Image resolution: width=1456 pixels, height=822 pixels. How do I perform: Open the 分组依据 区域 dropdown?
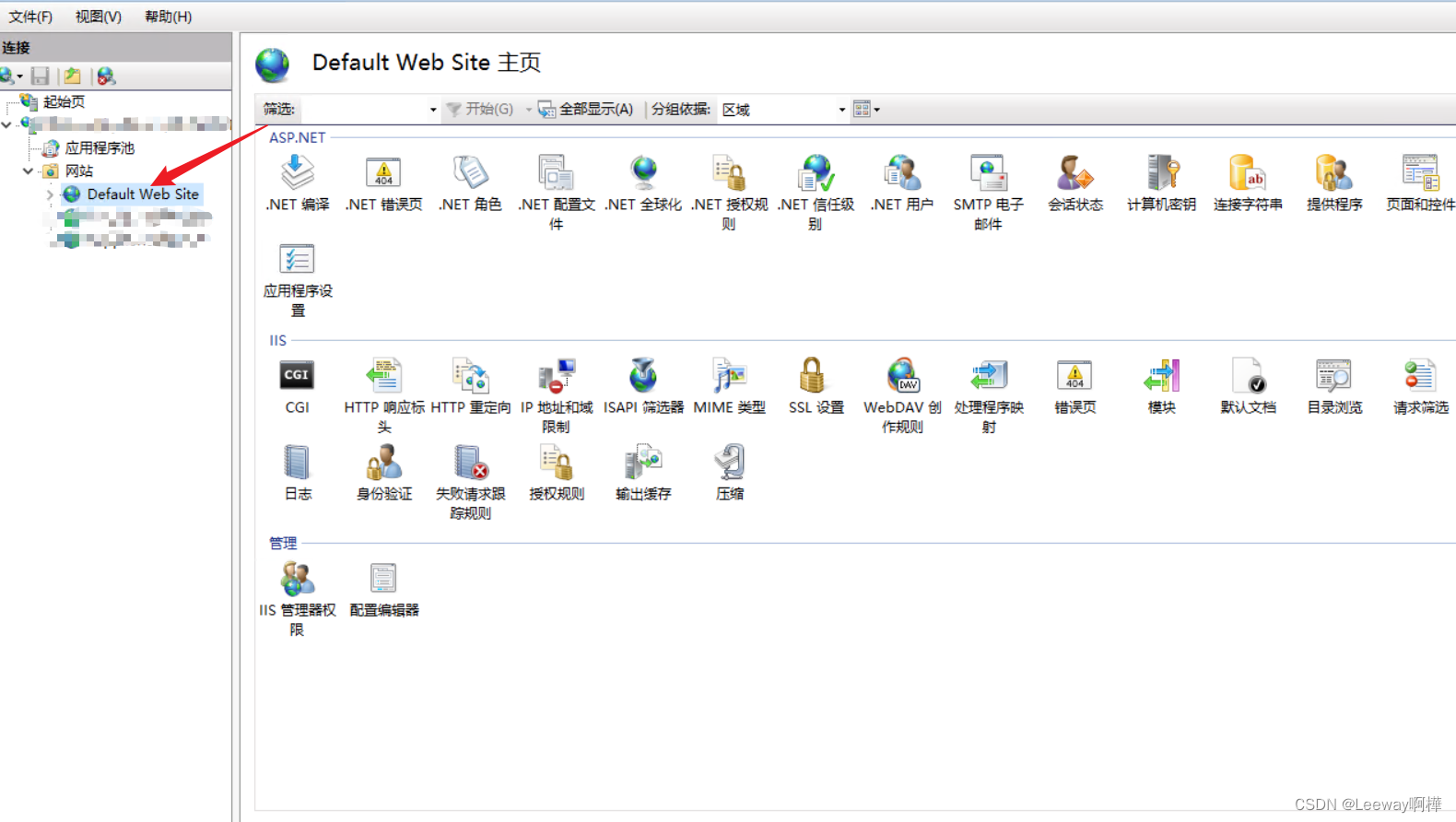(783, 110)
